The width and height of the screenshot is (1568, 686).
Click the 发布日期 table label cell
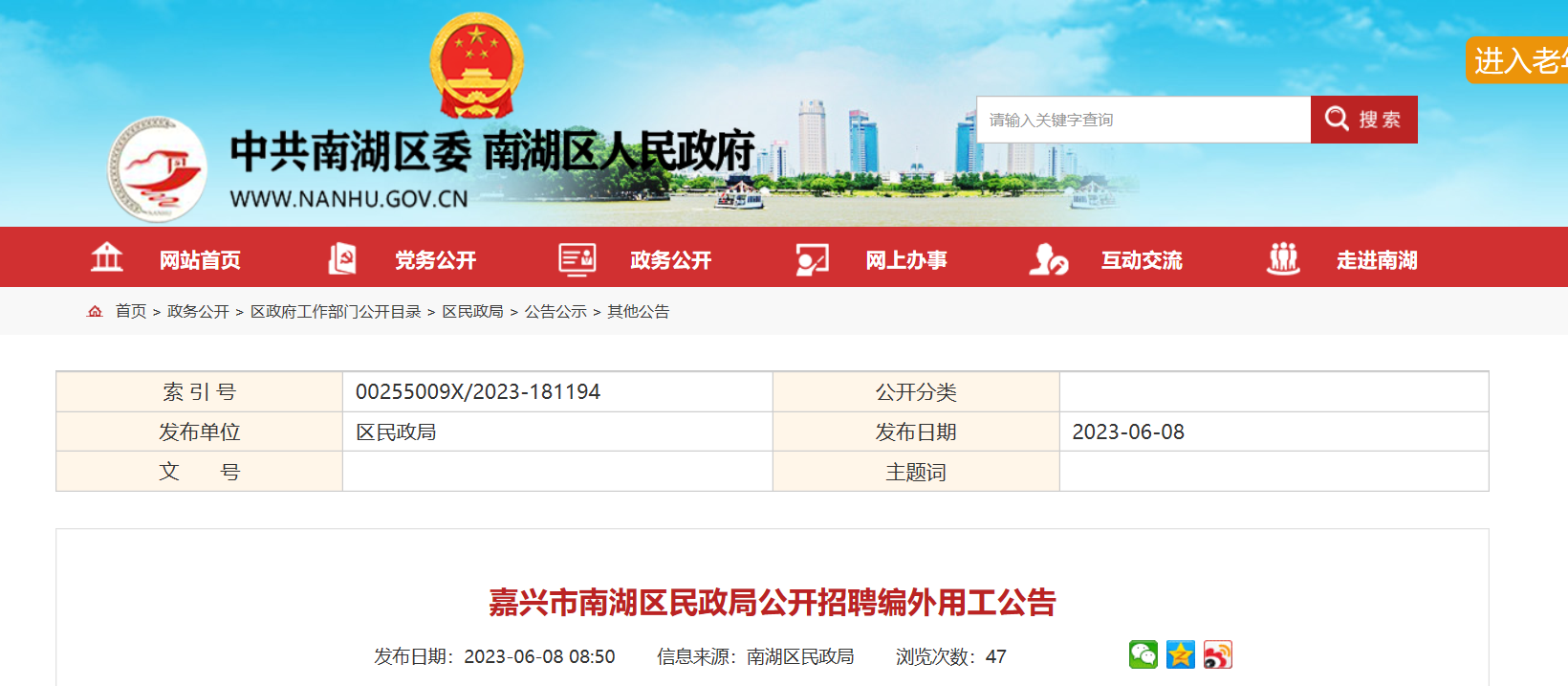[x=916, y=432]
